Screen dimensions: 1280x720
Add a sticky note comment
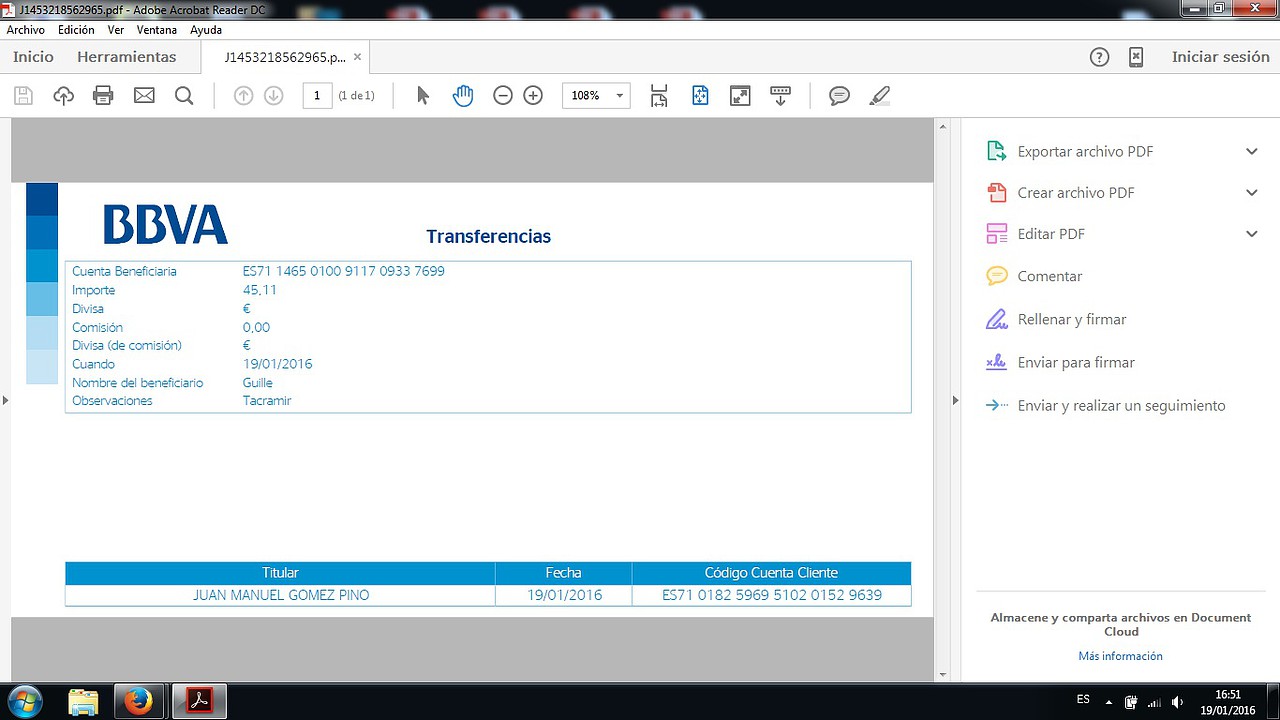839,96
